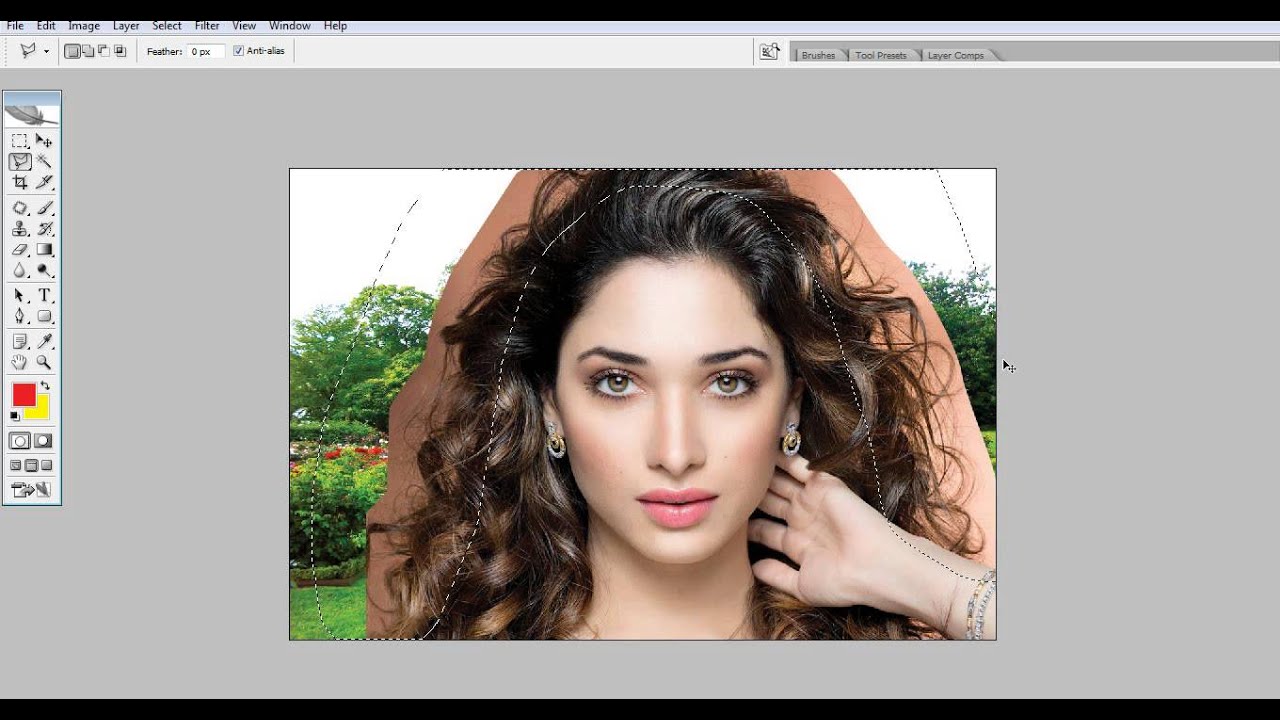Open the Layer Comps palette tab
Viewport: 1280px width, 720px height.
point(956,55)
